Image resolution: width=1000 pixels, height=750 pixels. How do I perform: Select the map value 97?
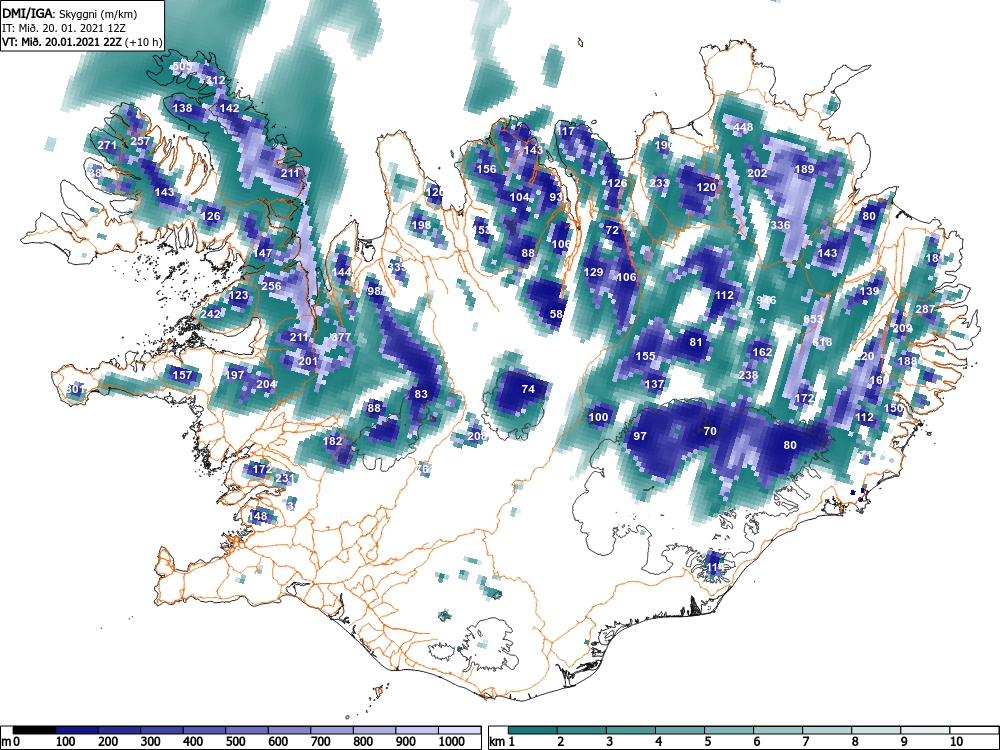coord(640,436)
